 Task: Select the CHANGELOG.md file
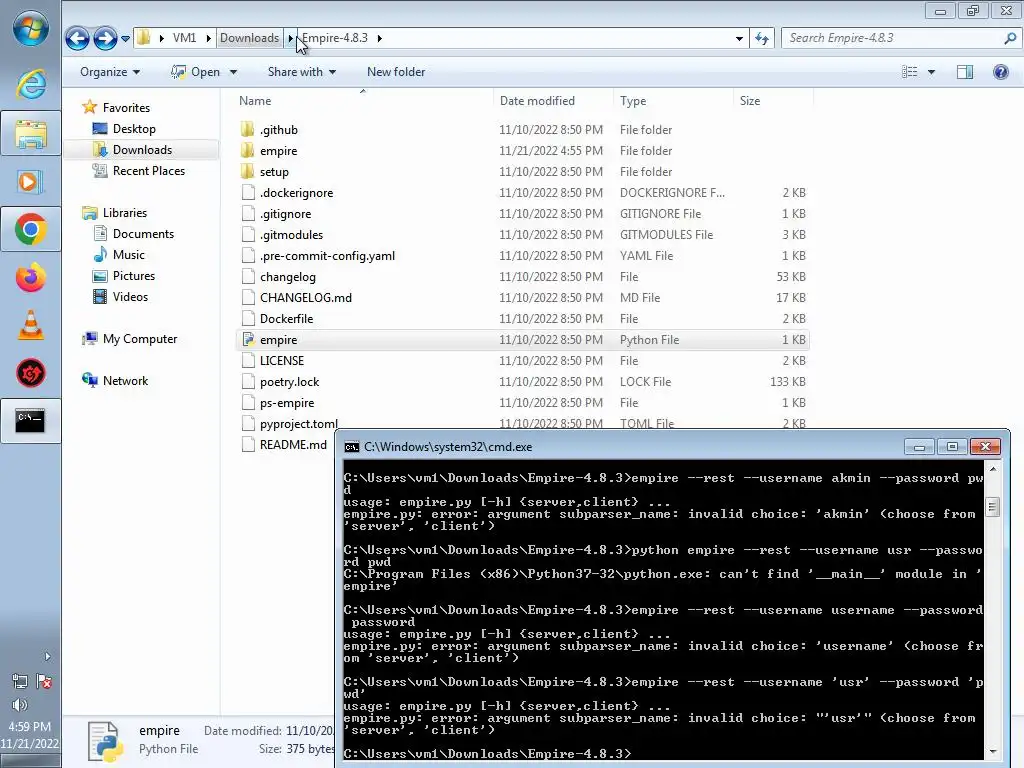click(306, 298)
